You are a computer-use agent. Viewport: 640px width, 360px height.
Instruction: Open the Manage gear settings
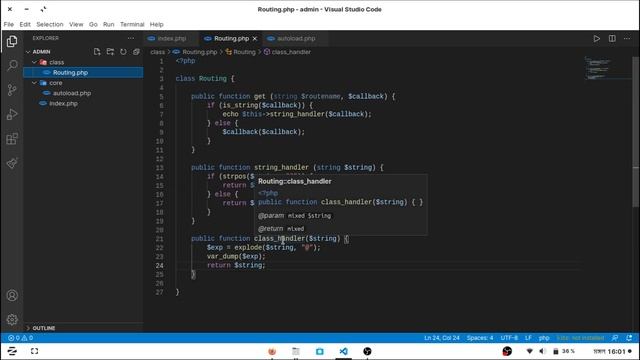coord(12,319)
